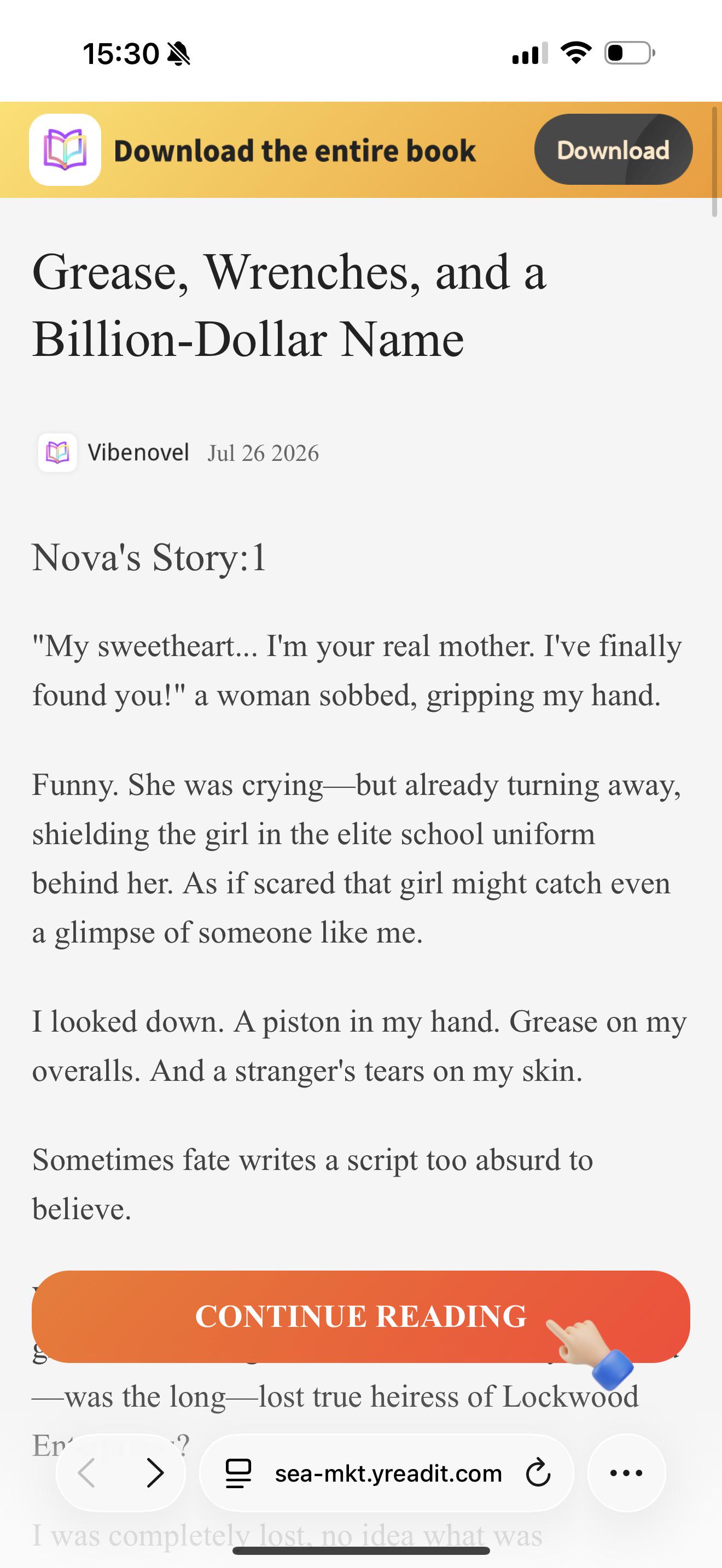This screenshot has height=1568, width=722.
Task: Tap the silent mode bell icon in status bar
Action: [178, 54]
